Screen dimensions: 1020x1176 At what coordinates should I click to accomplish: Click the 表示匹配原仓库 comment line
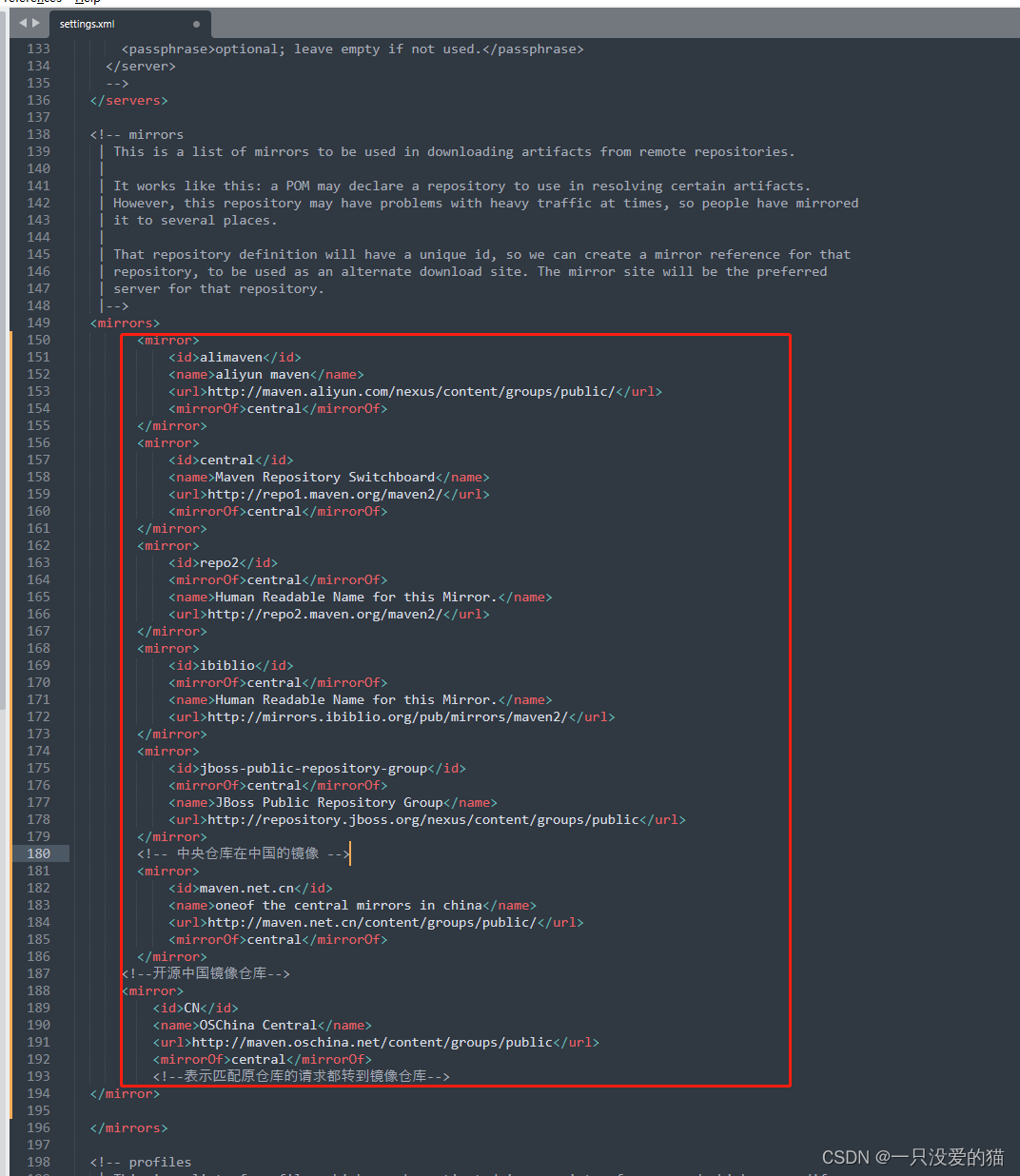point(302,1076)
